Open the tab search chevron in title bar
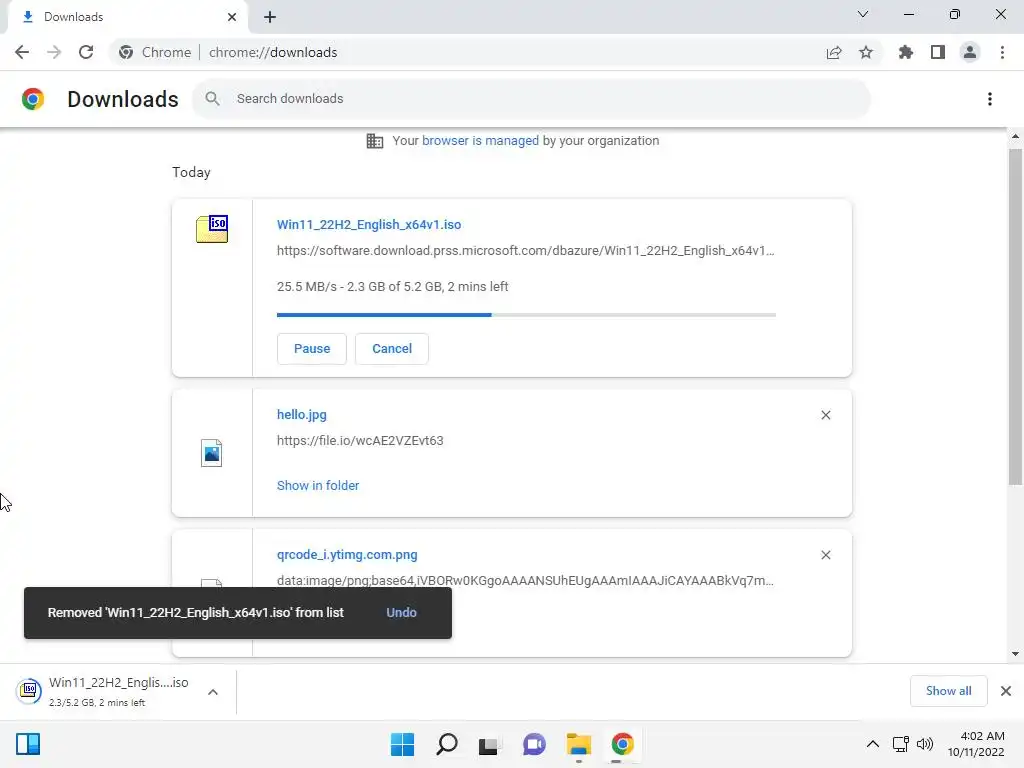This screenshot has width=1024, height=768. [x=863, y=14]
